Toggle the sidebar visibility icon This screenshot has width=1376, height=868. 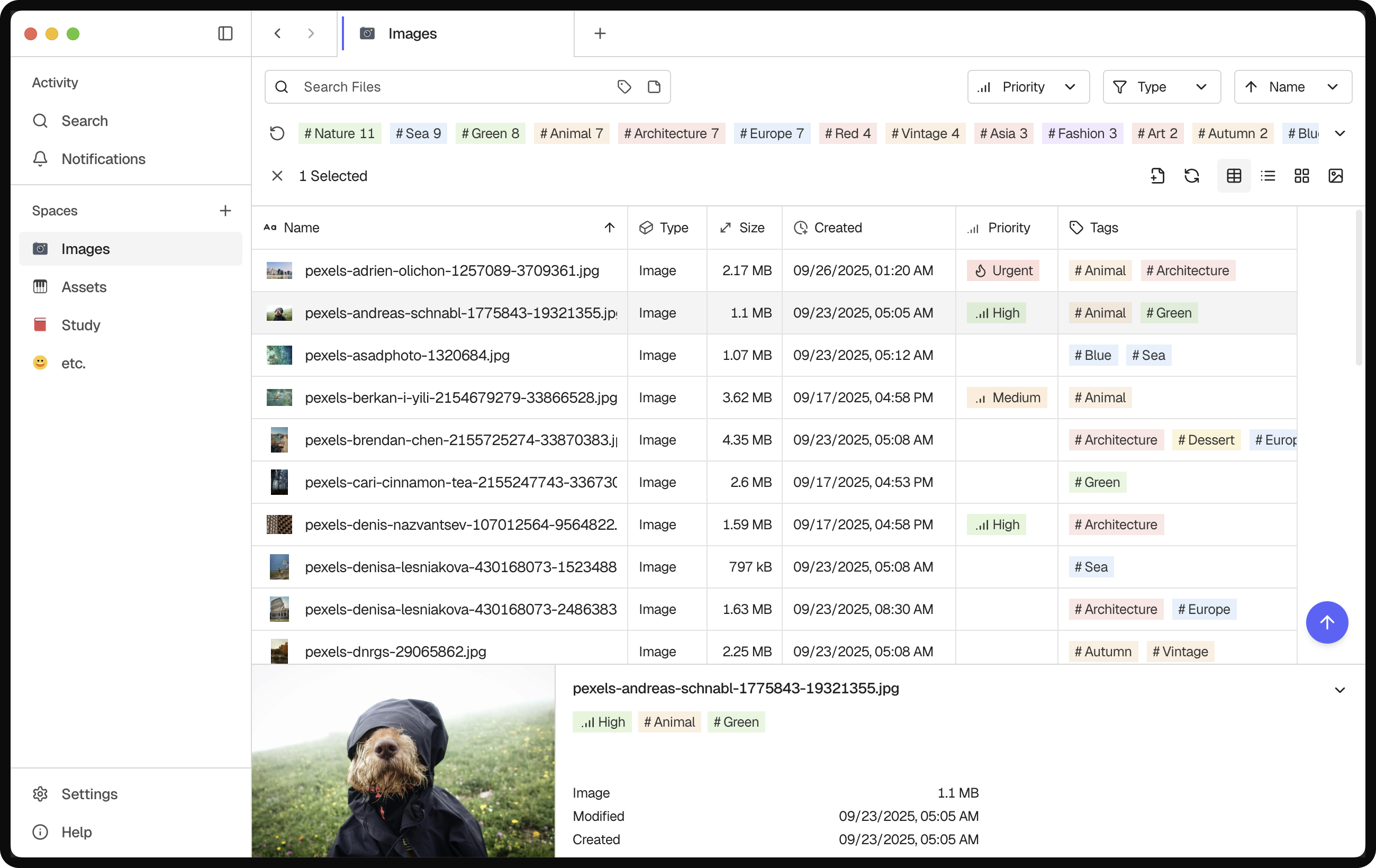[x=224, y=34]
